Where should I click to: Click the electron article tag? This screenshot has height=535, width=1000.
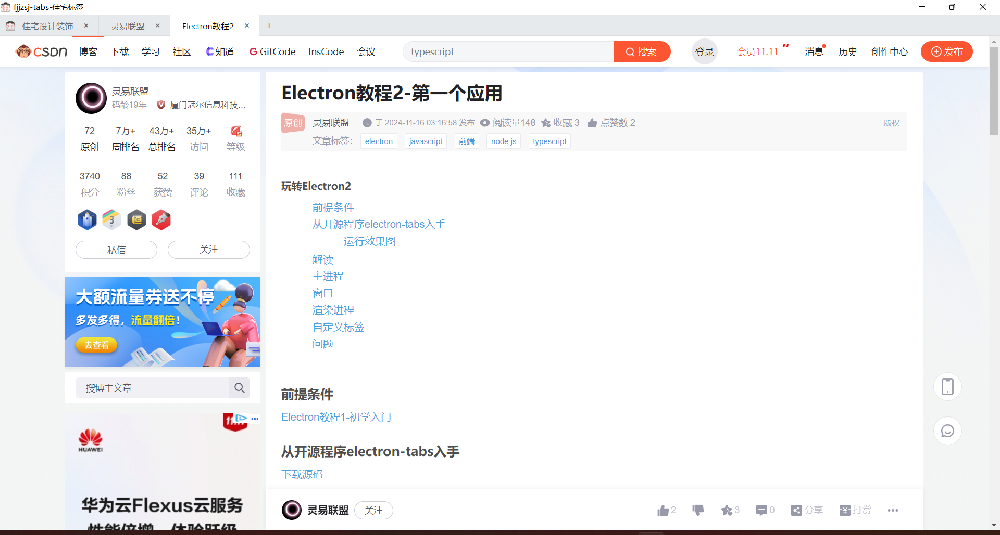pyautogui.click(x=379, y=141)
